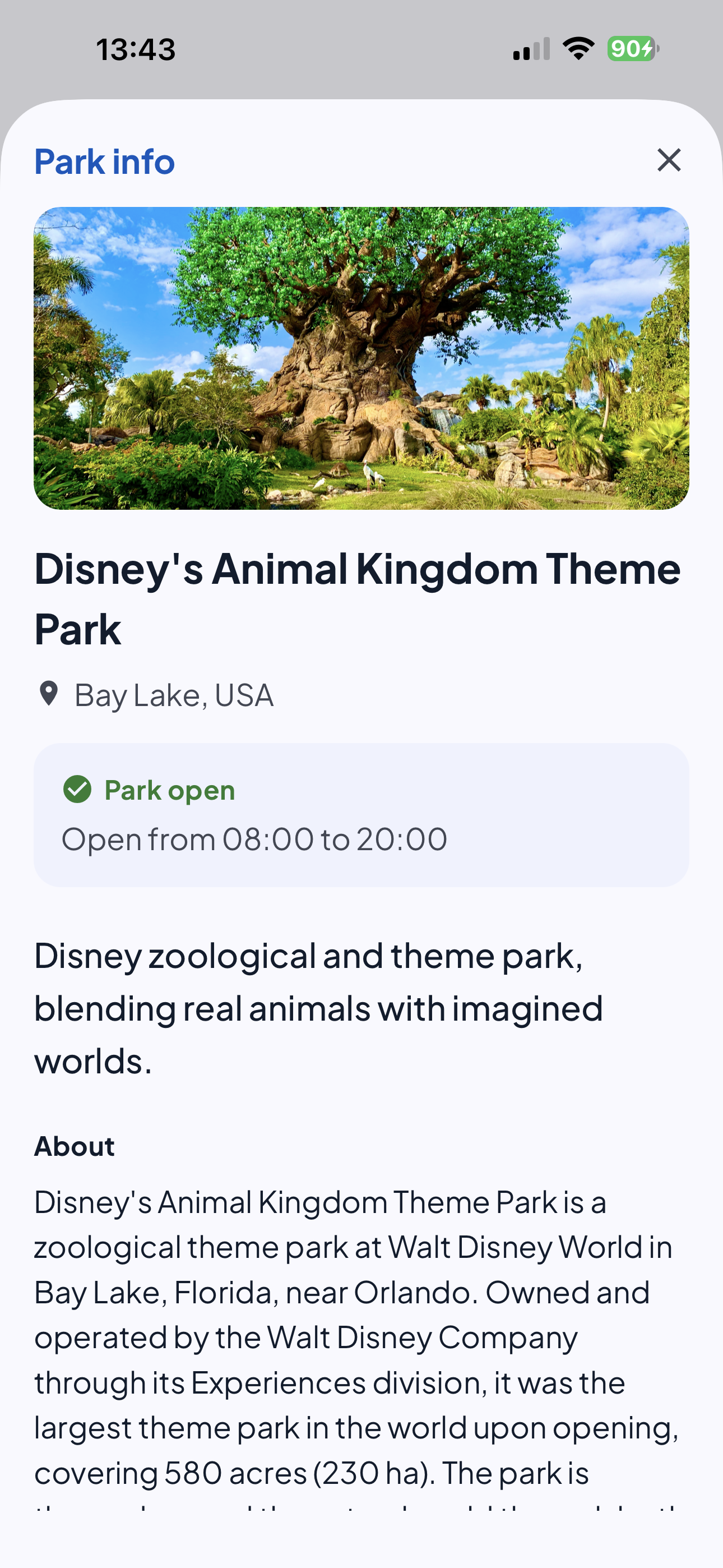Tap the Park open status label

coord(170,790)
